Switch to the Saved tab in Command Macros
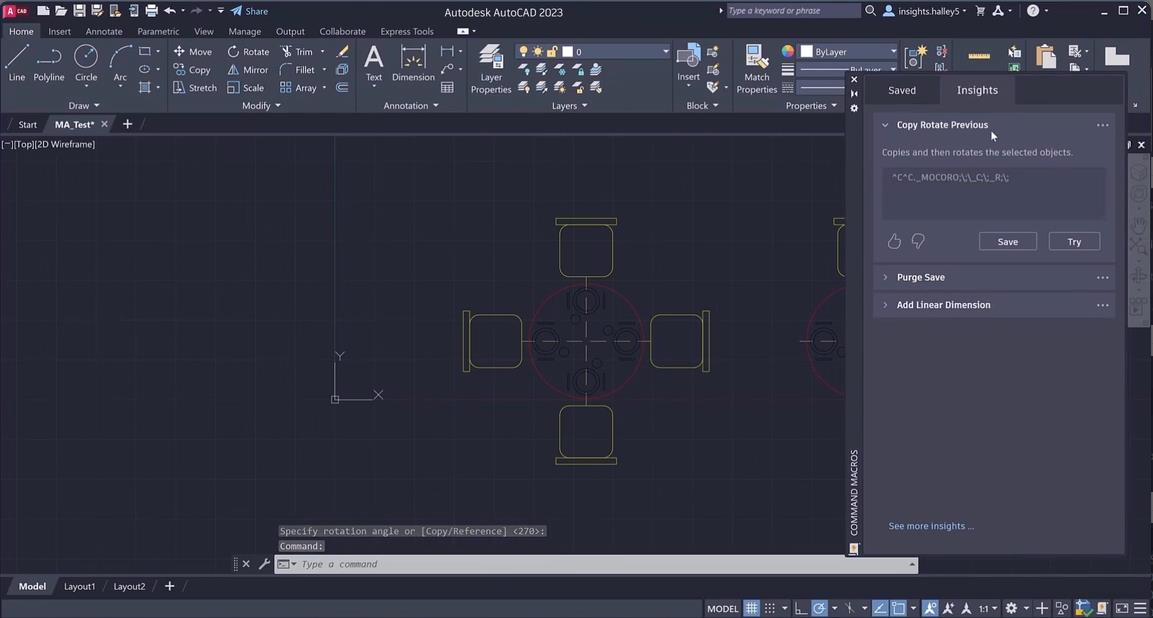 902,90
